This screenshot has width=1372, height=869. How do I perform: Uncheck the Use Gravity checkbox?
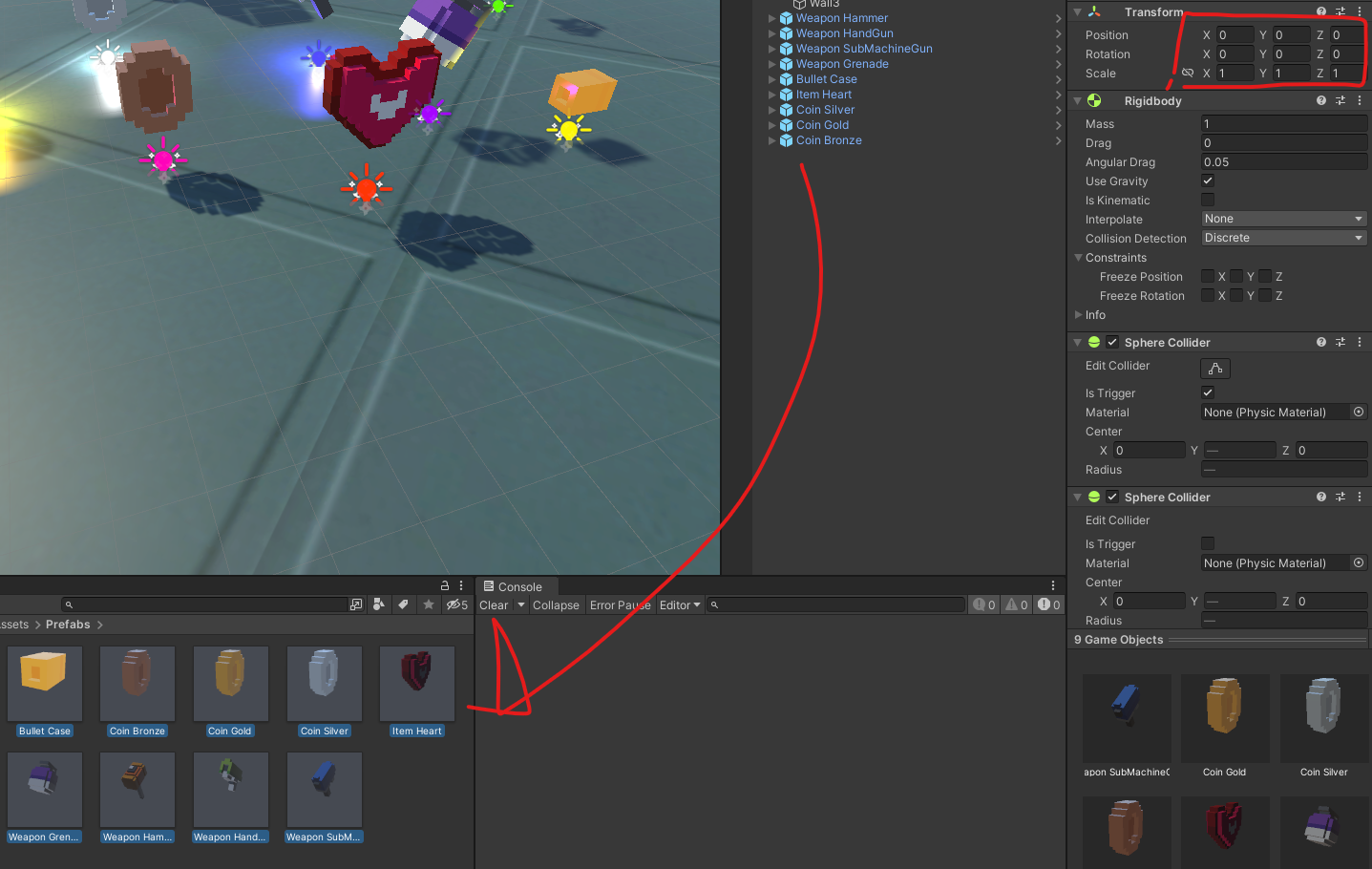click(1208, 180)
